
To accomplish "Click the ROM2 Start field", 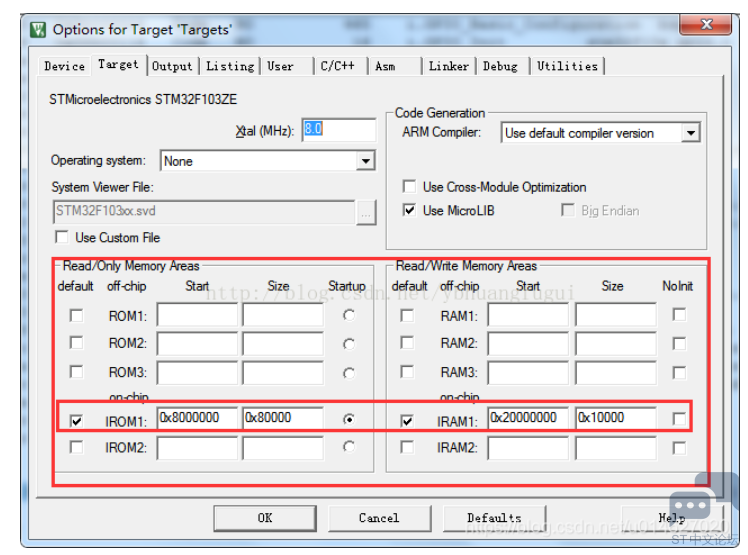I will coord(197,344).
